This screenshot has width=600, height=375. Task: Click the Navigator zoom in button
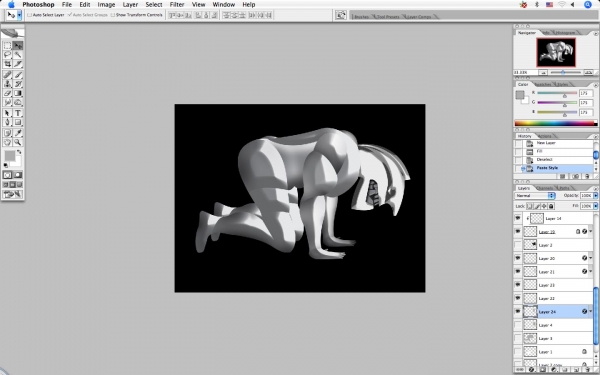click(588, 72)
